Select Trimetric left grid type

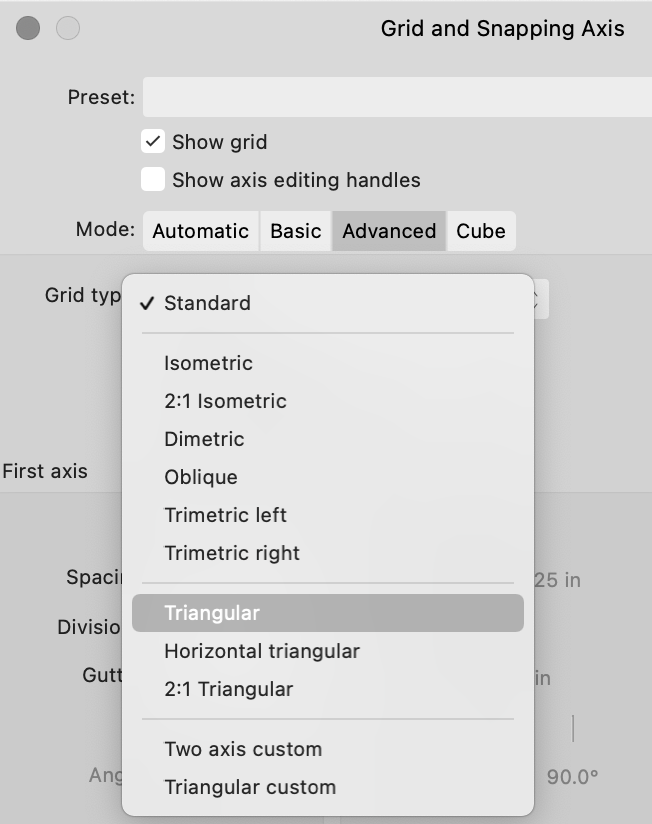point(225,515)
